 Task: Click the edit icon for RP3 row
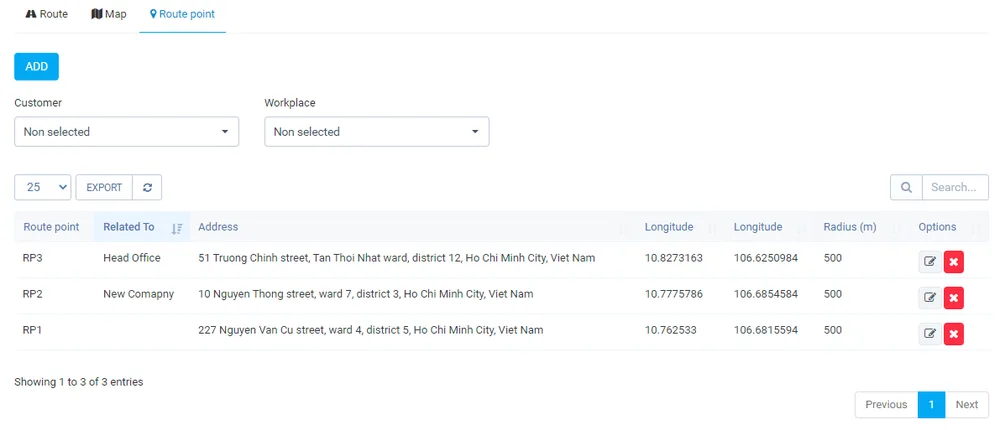pos(930,262)
